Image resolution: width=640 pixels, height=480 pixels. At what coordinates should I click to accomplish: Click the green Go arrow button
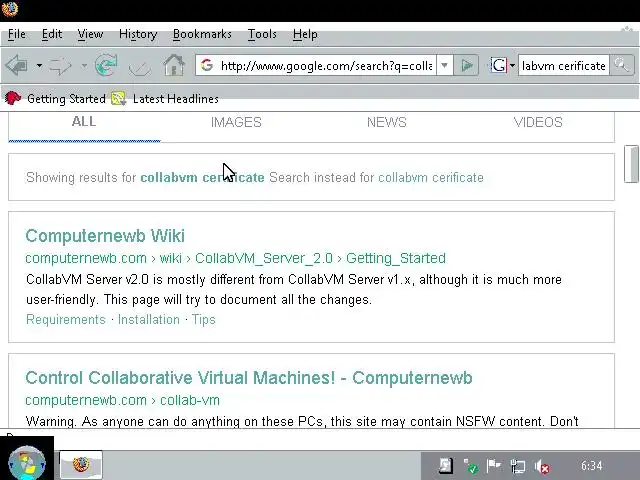tap(466, 65)
